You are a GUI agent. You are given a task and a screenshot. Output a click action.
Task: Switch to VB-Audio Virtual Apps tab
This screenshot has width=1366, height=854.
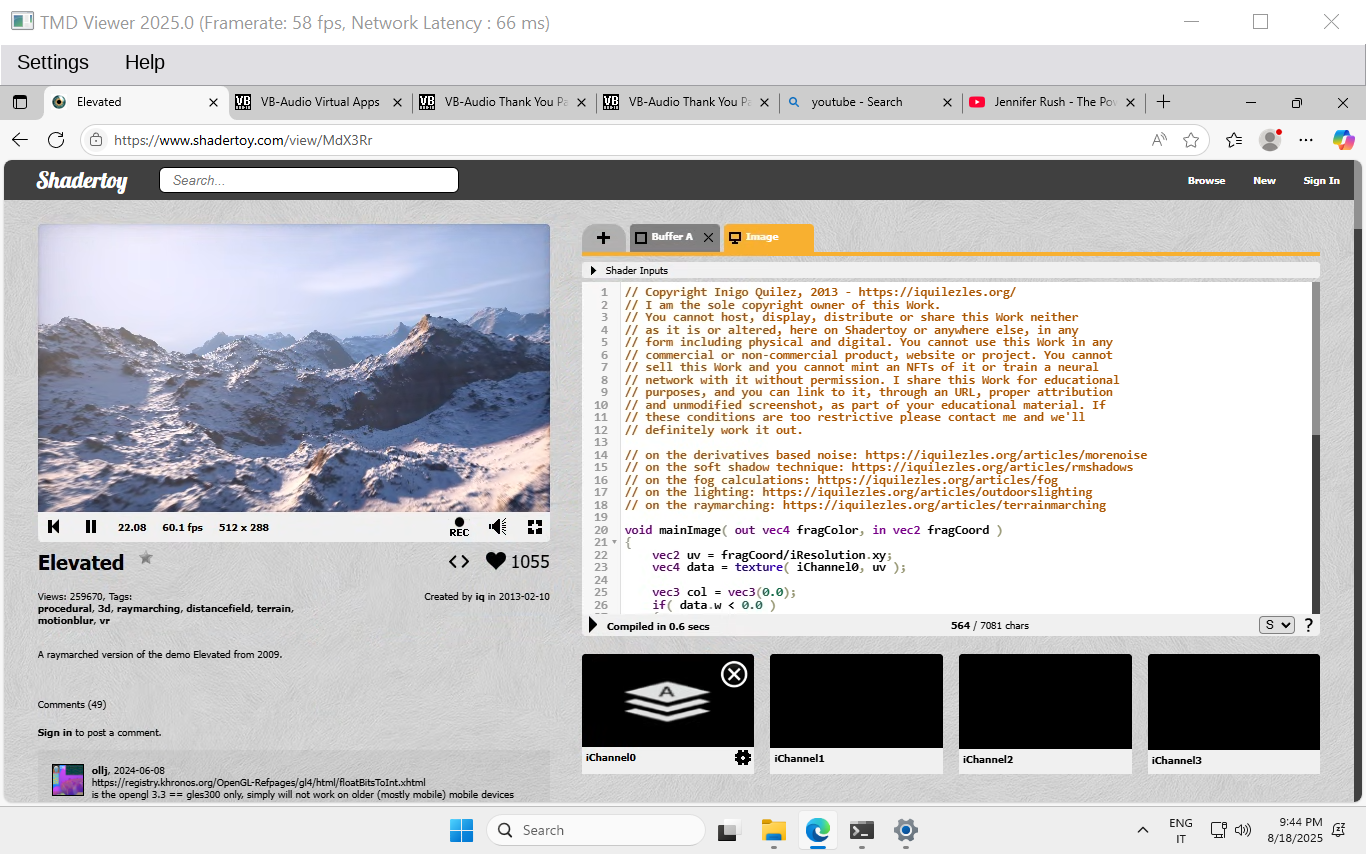pos(318,102)
